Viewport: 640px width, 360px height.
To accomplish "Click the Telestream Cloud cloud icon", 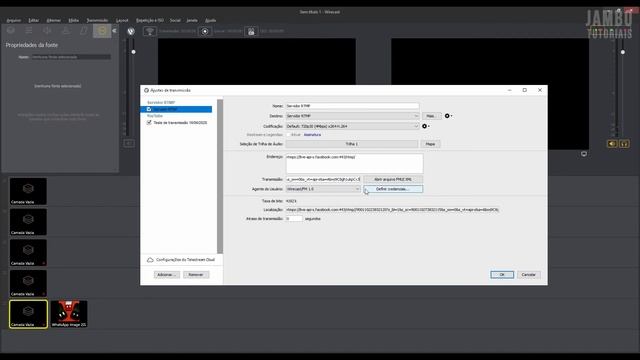I will coord(150,260).
